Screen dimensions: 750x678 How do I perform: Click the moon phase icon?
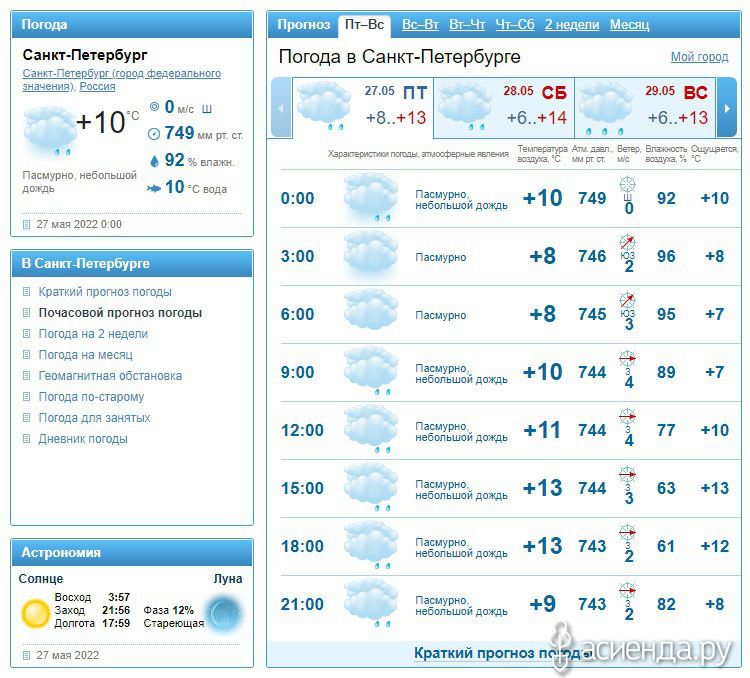click(x=222, y=611)
